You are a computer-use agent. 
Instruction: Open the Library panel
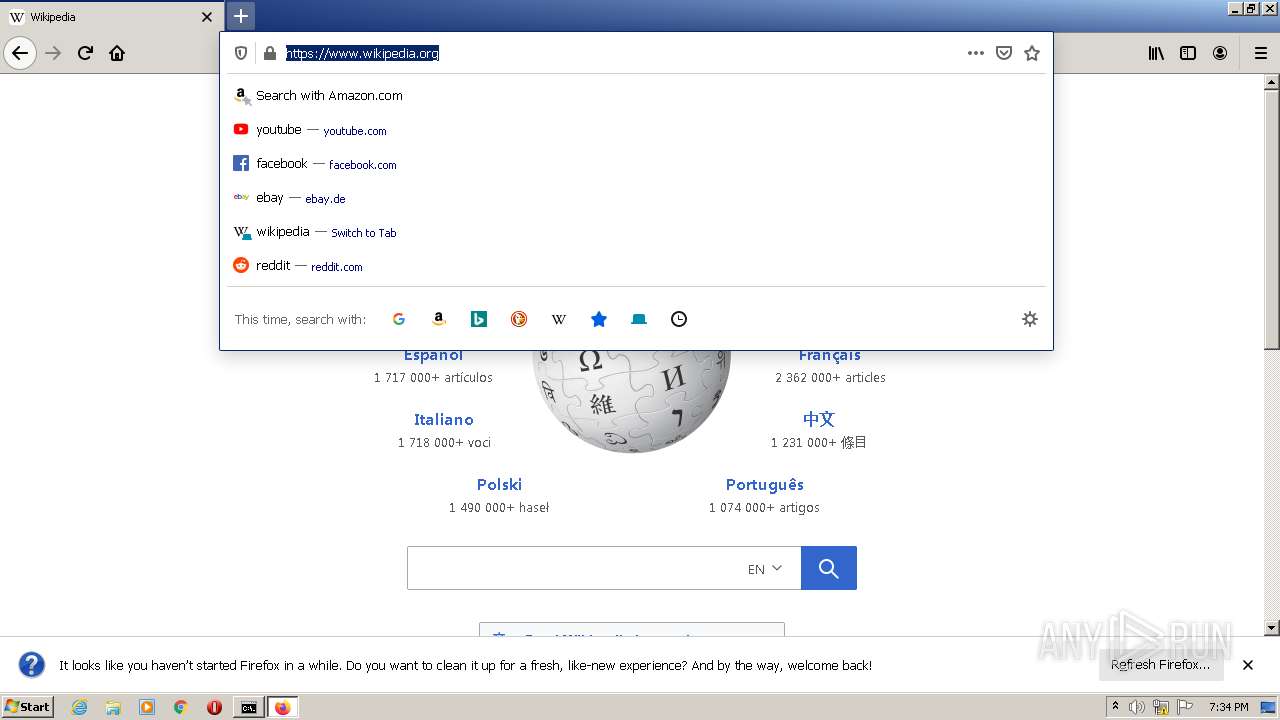point(1156,53)
